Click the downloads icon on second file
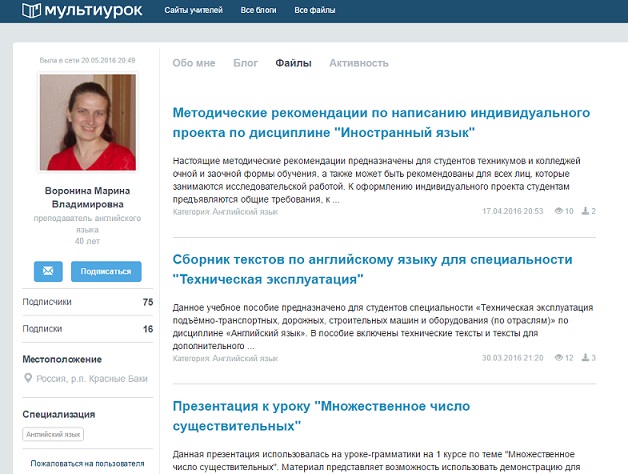This screenshot has width=628, height=474. point(583,358)
